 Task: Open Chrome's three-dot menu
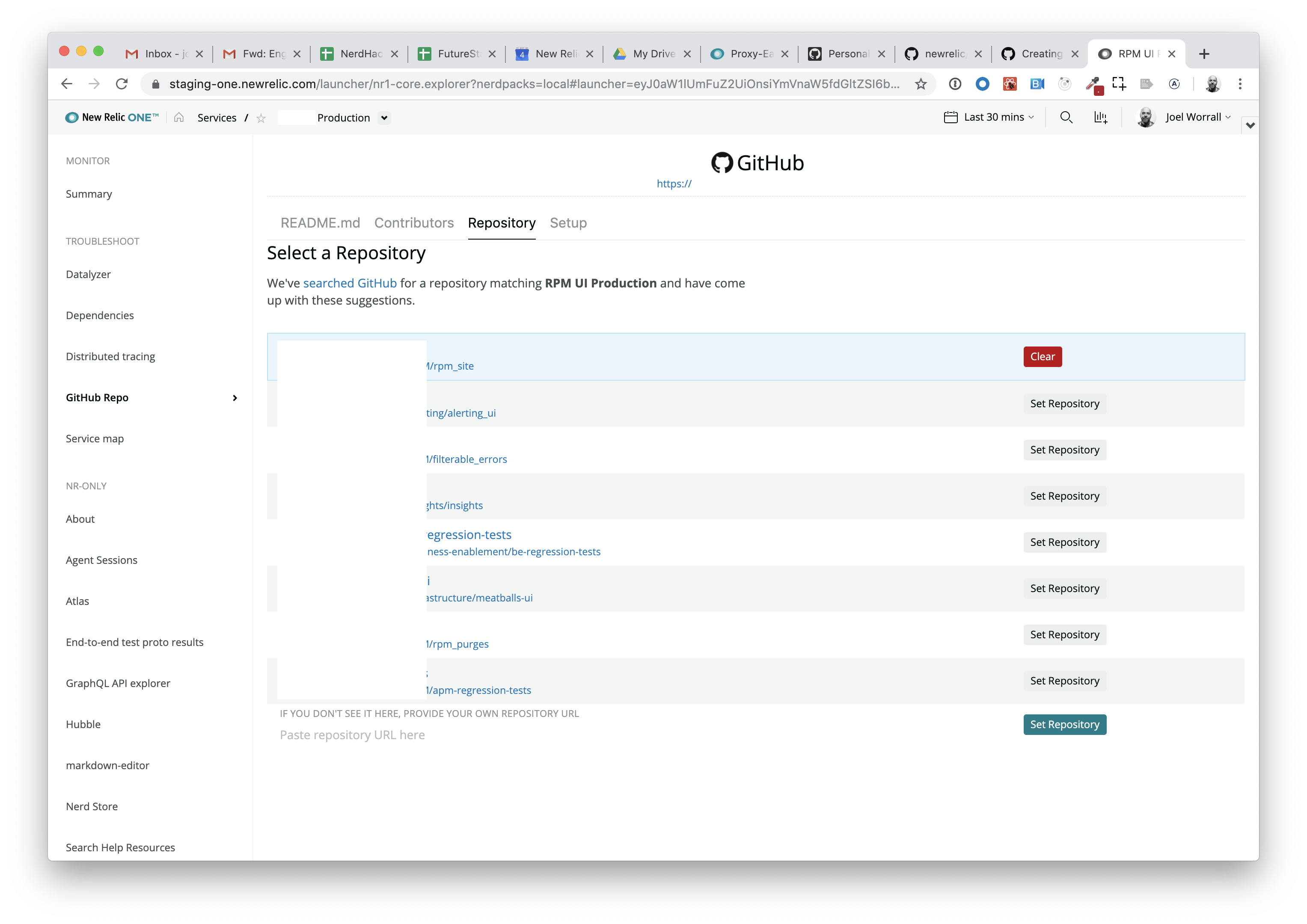1240,84
